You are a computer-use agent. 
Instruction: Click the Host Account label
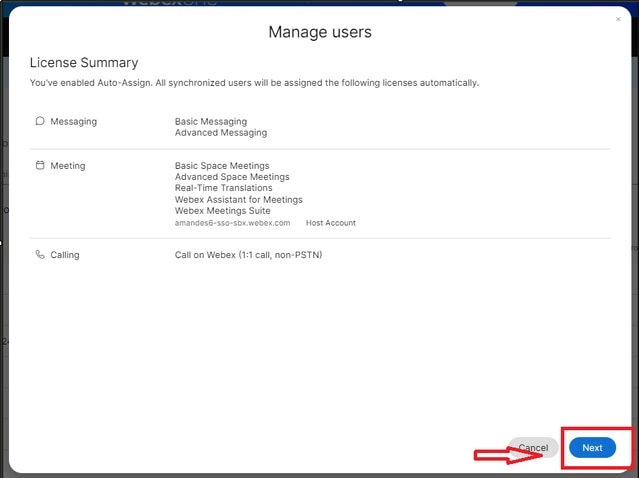point(331,223)
